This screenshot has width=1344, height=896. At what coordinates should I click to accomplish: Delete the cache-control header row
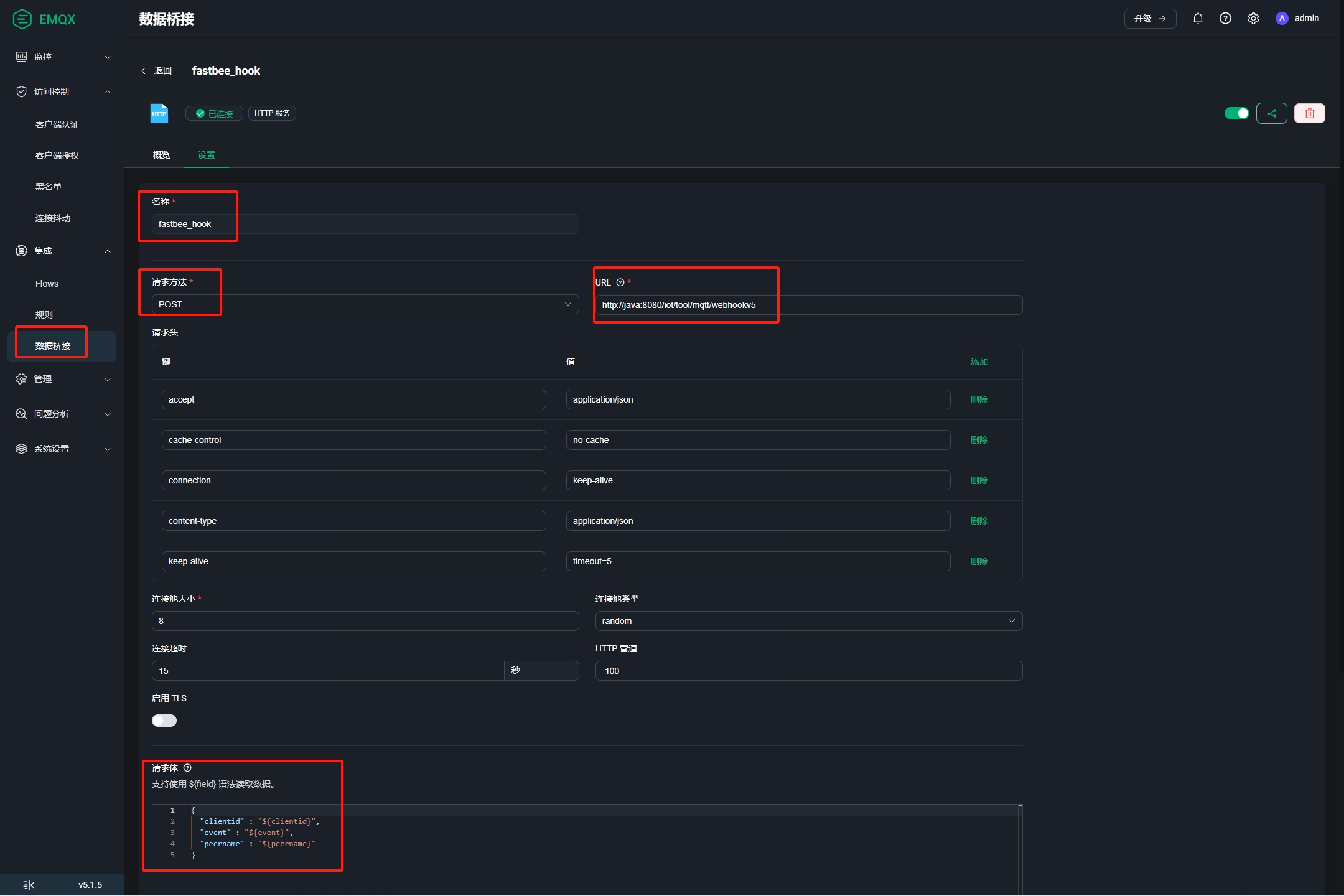point(979,440)
